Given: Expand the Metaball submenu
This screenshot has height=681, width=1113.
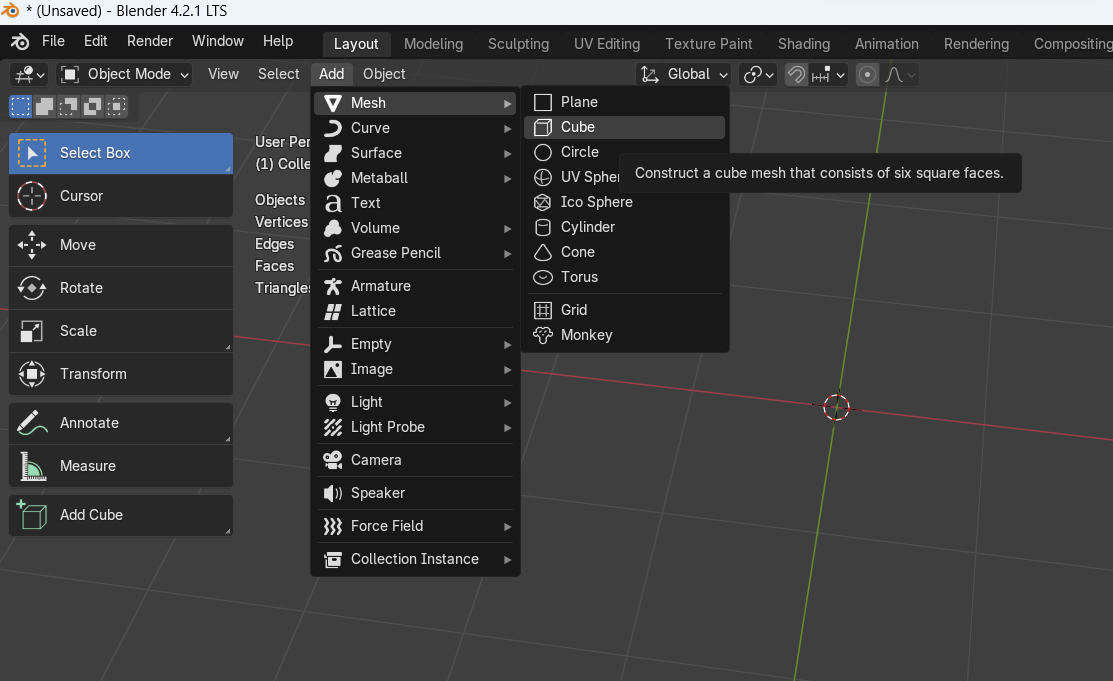Looking at the screenshot, I should pos(415,178).
